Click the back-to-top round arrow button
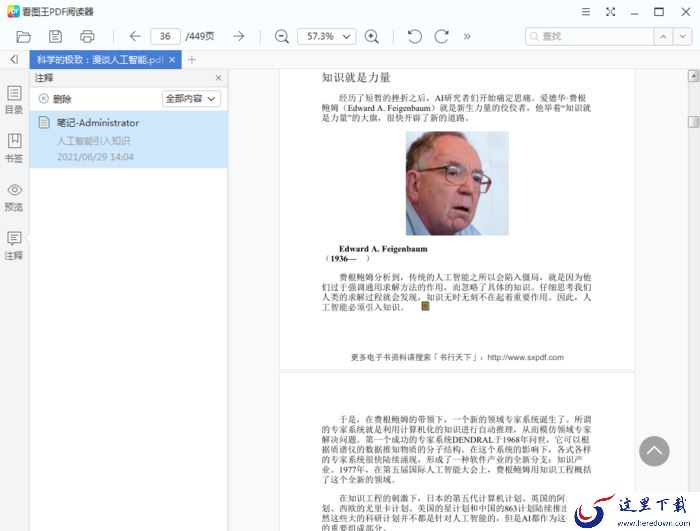Viewport: 700px width, 531px height. [654, 451]
